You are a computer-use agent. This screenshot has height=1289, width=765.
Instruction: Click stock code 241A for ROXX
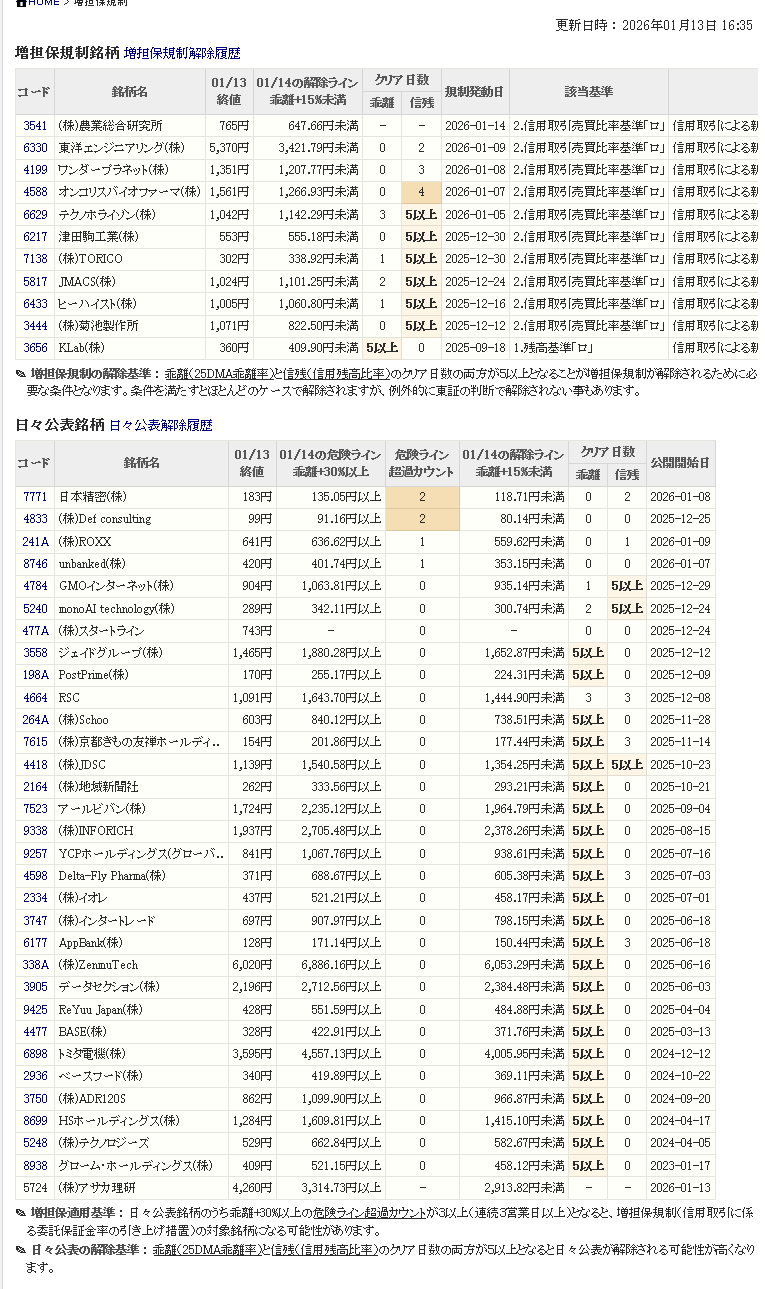coord(35,542)
